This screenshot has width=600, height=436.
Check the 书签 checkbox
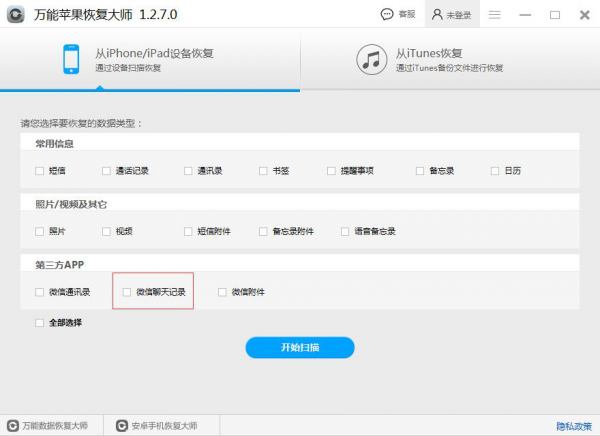pyautogui.click(x=263, y=171)
